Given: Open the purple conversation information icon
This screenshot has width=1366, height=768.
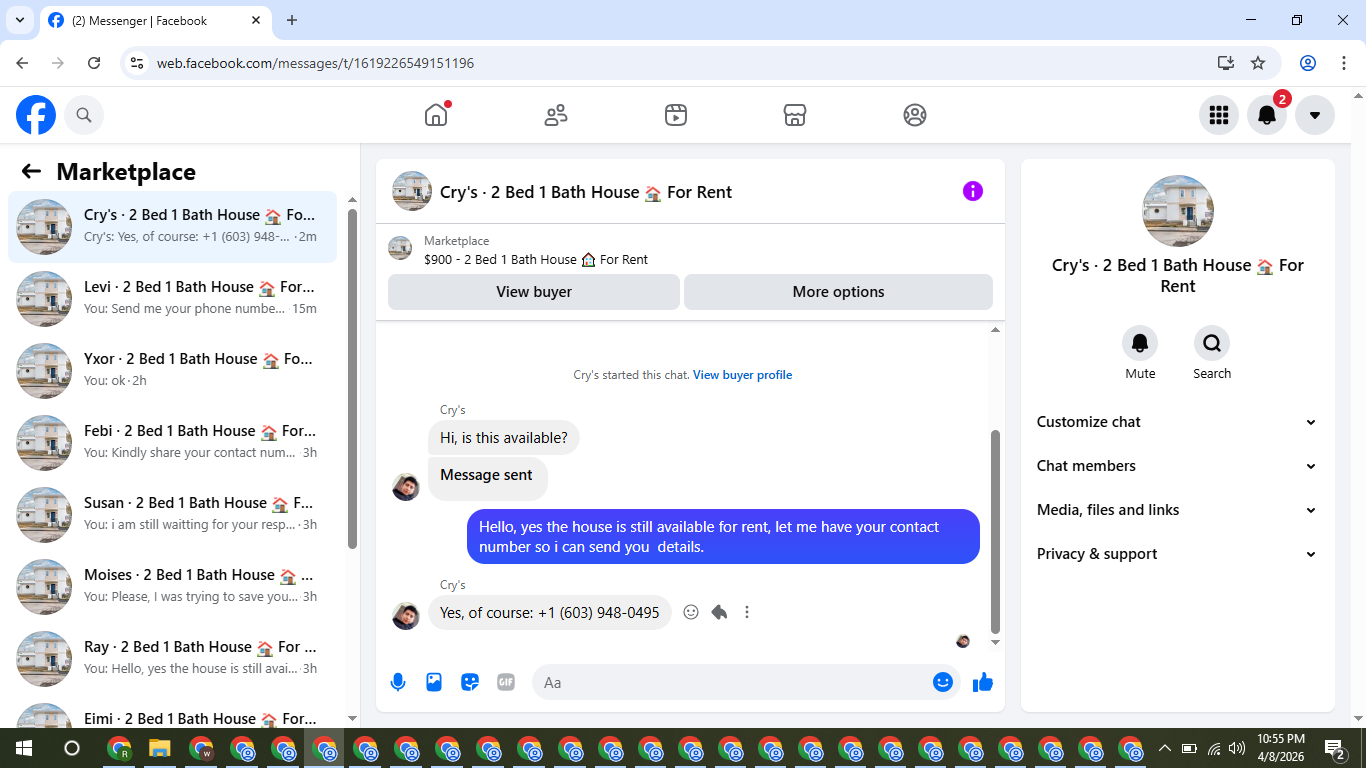Looking at the screenshot, I should pyautogui.click(x=973, y=191).
